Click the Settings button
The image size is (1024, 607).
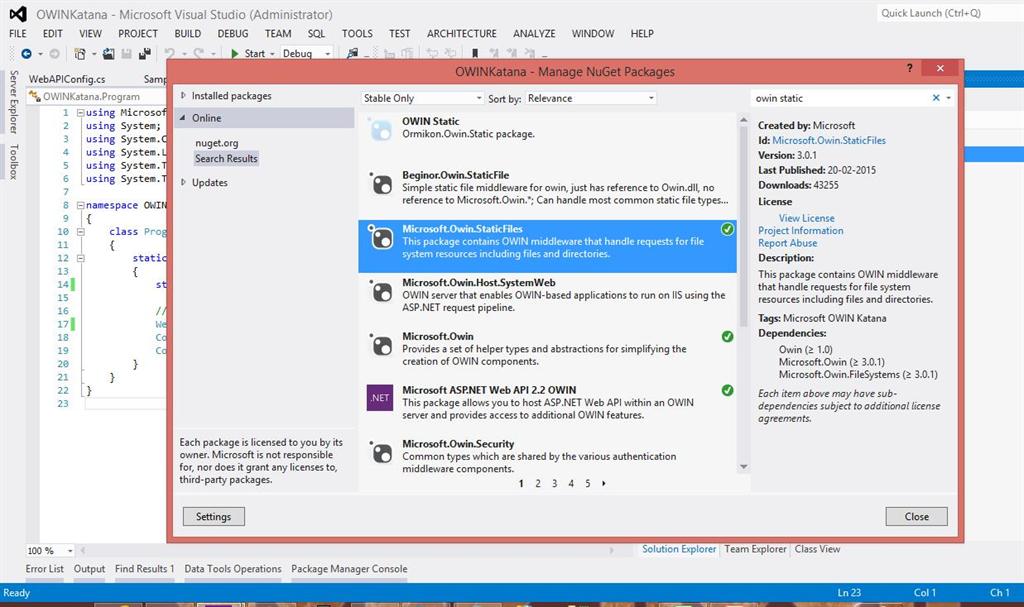(x=214, y=516)
